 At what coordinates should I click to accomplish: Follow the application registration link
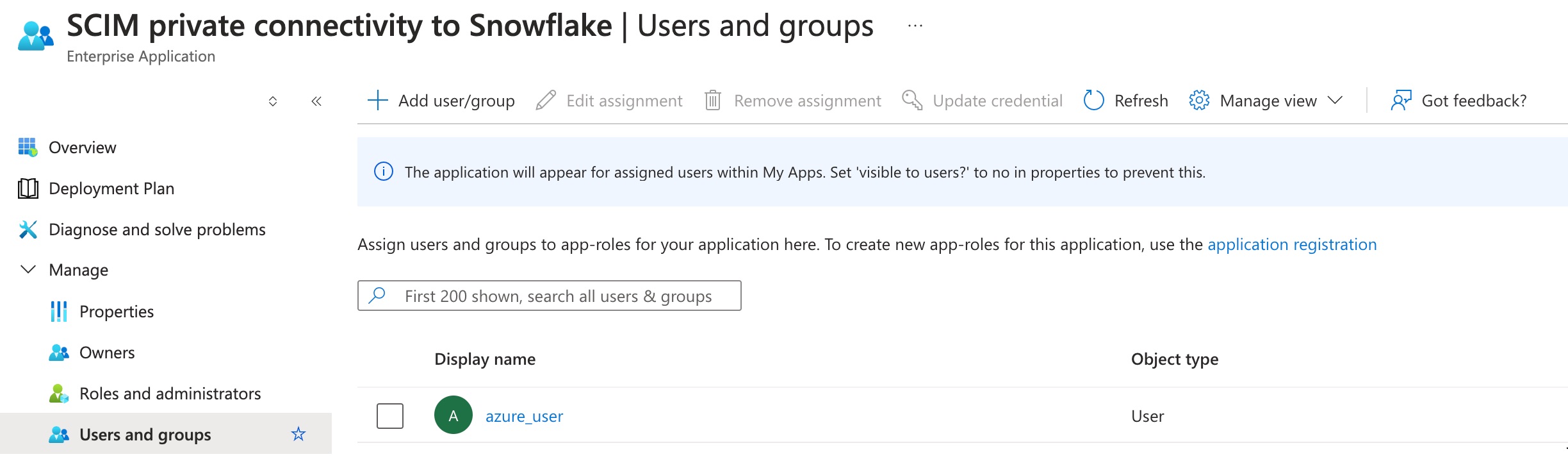(x=1291, y=244)
